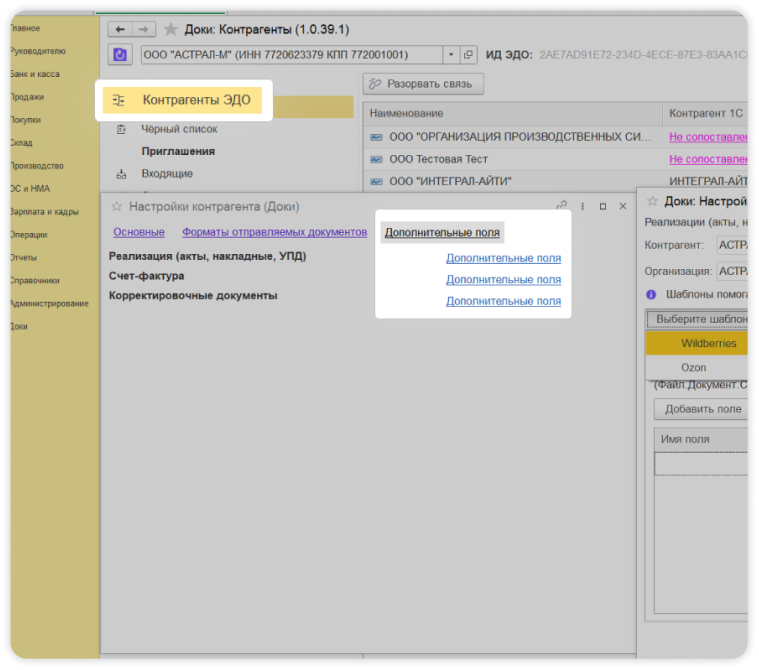759x670 pixels.
Task: Switch to the Основные tab
Action: pos(139,232)
